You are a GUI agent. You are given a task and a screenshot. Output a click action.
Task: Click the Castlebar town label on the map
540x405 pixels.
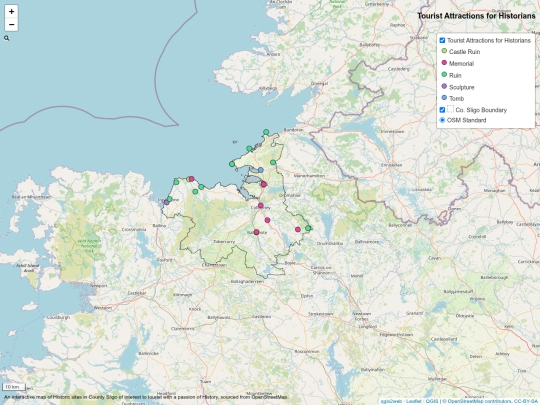[x=137, y=293]
